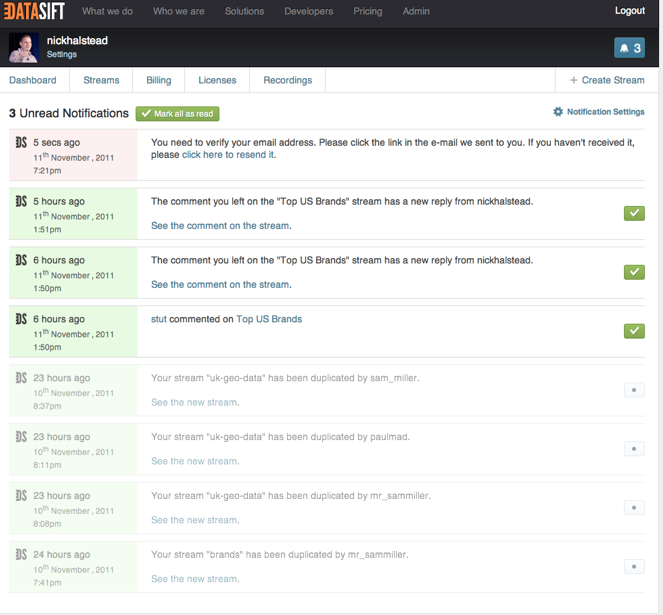663x615 pixels.
Task: Click DS icon on the 5 secs ago notification
Action: click(x=21, y=143)
